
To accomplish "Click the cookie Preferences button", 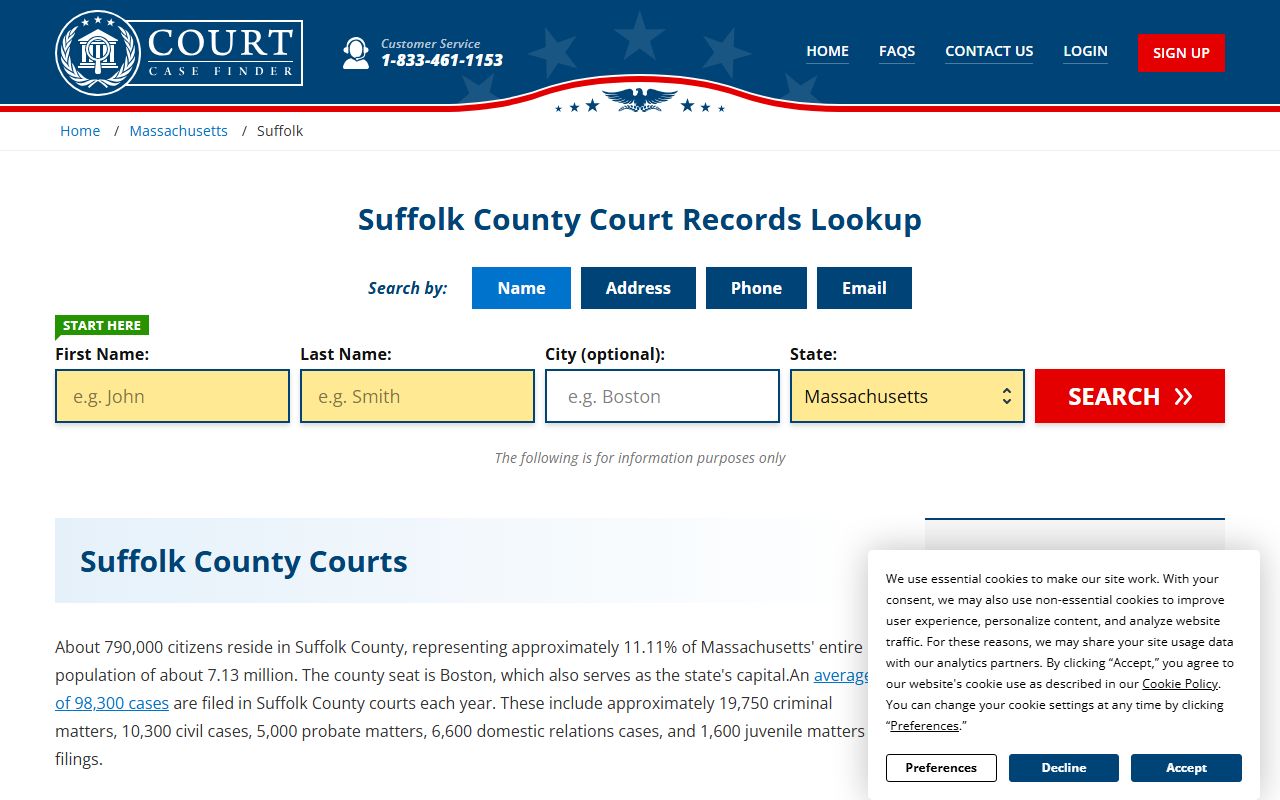I will point(941,768).
